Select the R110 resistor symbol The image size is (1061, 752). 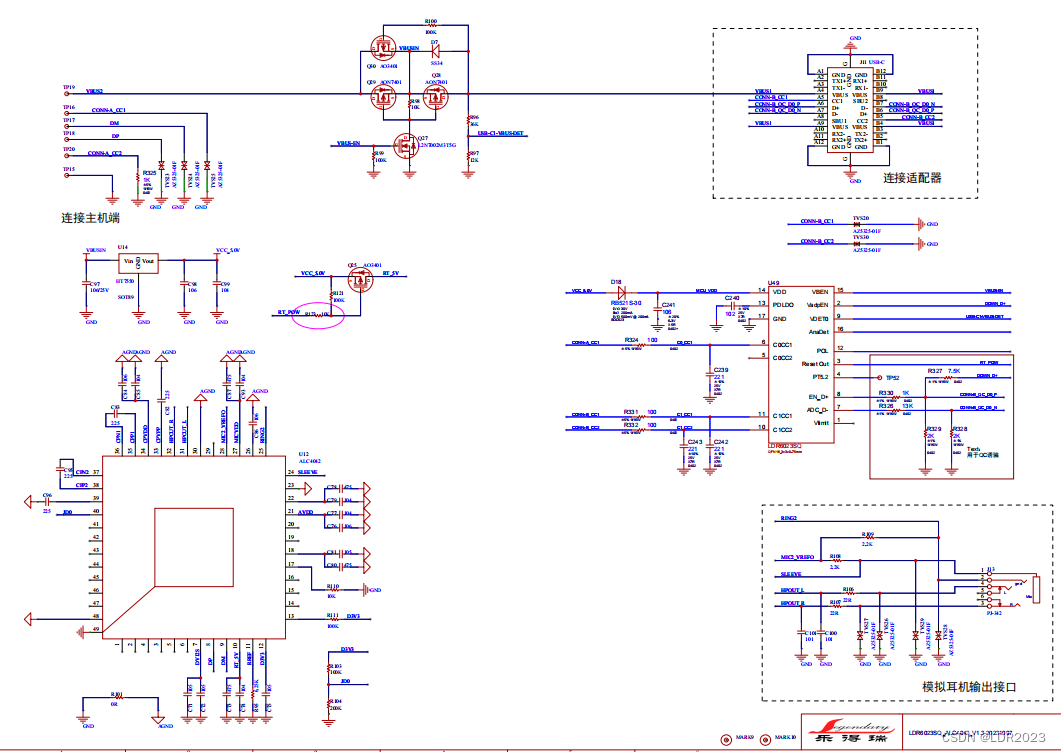[332, 590]
